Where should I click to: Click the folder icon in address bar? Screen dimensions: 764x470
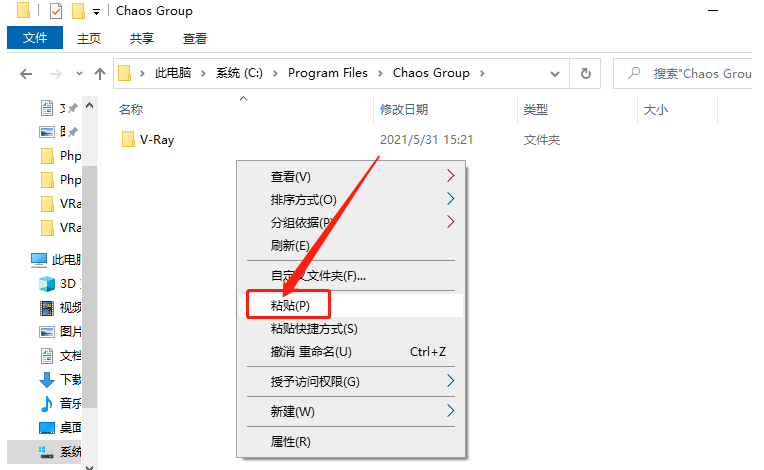(125, 73)
